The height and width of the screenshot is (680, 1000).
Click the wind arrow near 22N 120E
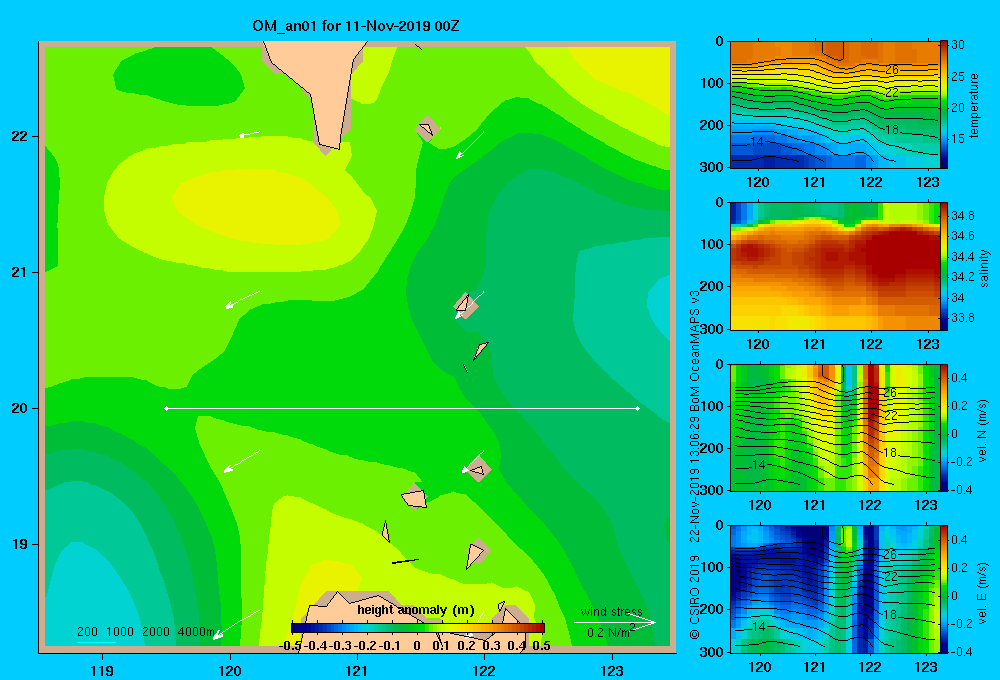pyautogui.click(x=249, y=134)
